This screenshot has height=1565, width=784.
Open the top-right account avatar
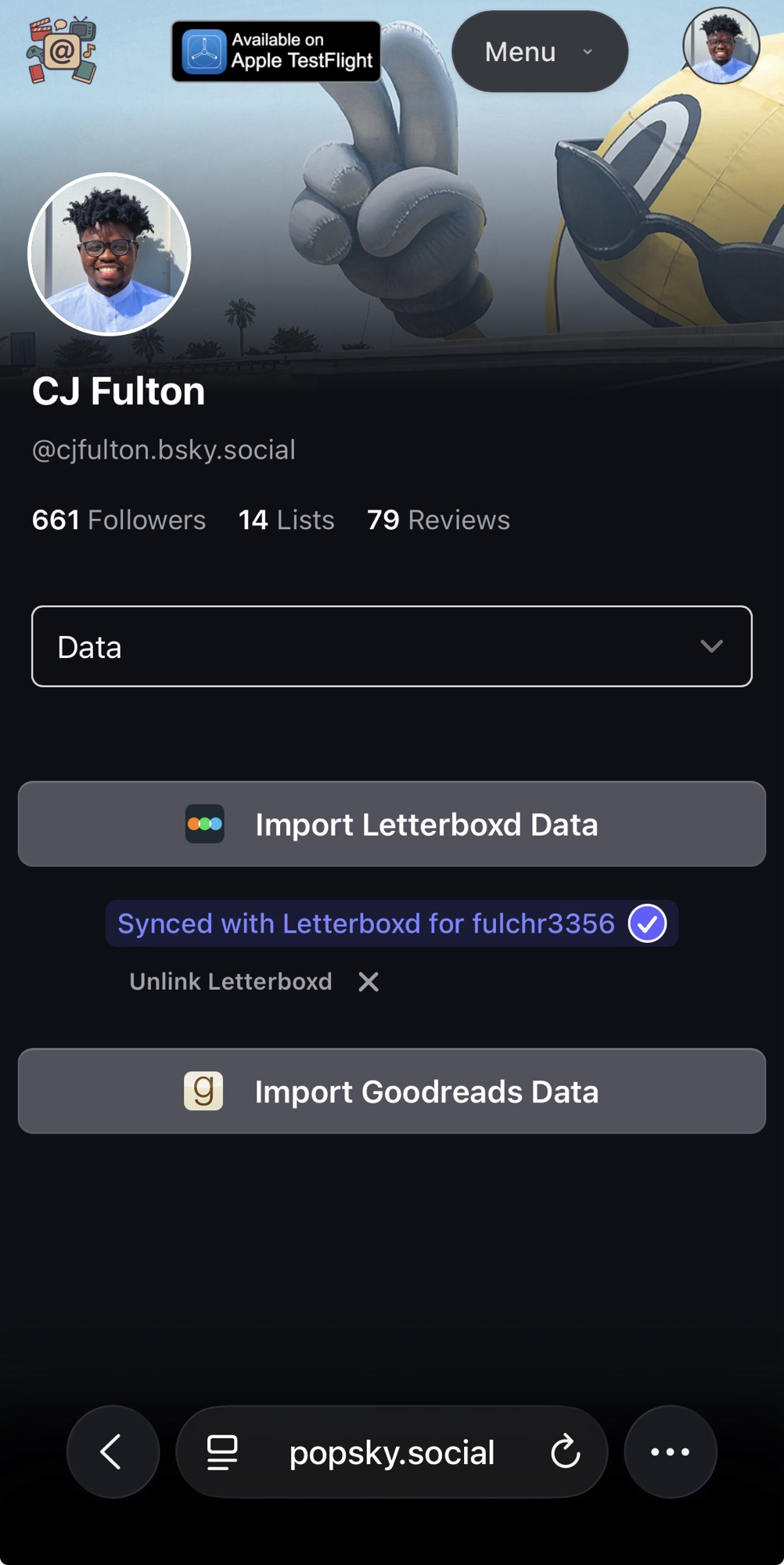[721, 46]
